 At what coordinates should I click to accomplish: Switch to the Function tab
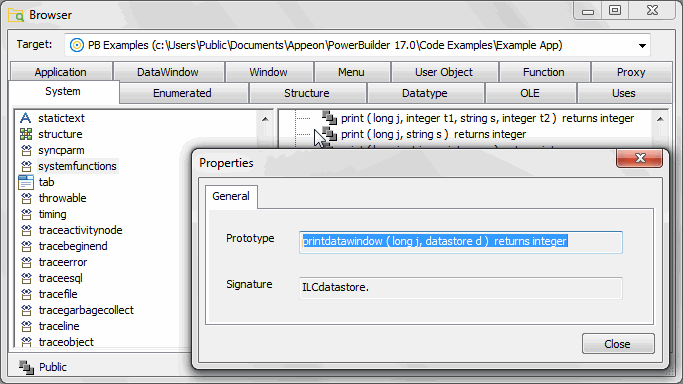[544, 72]
